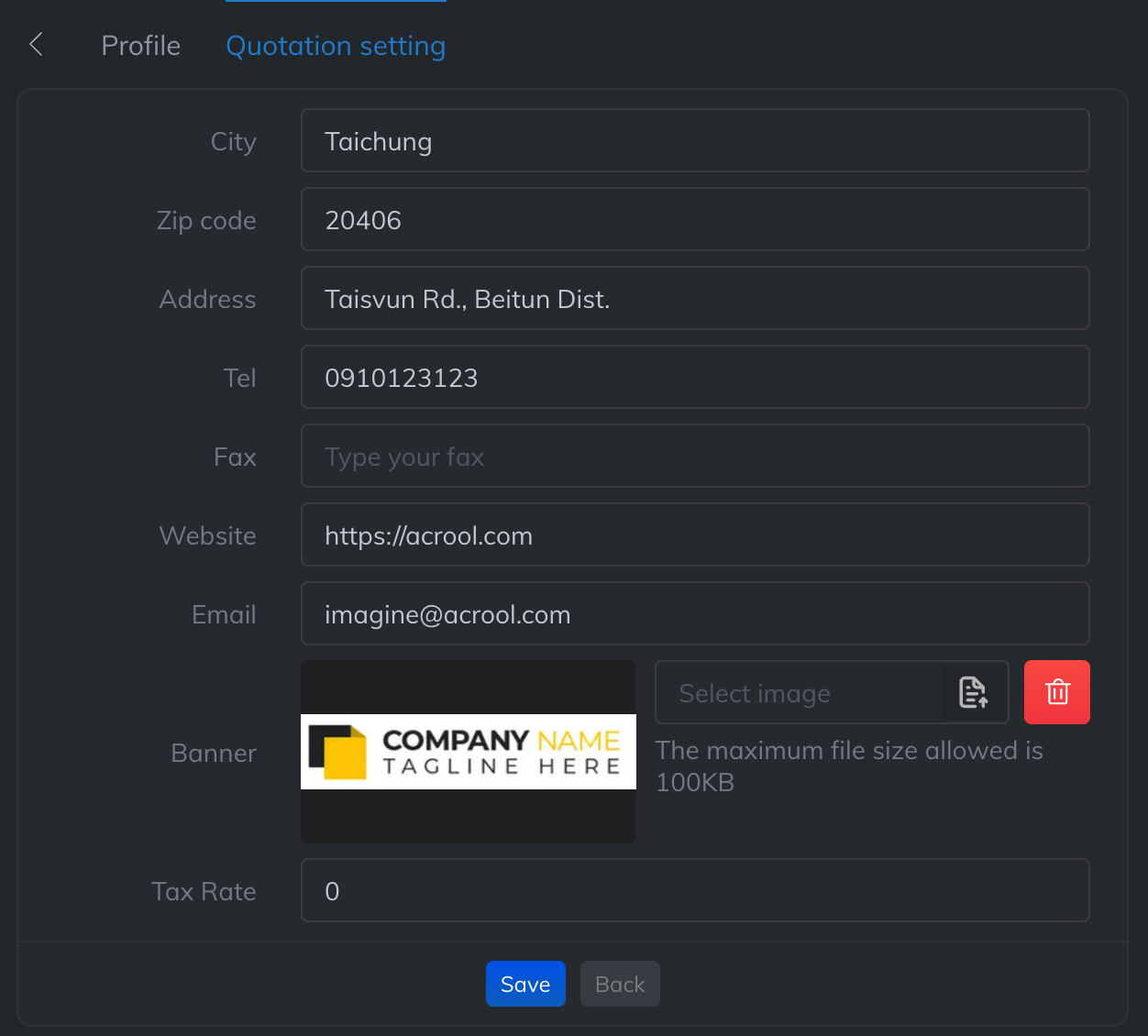Click the gray Back button
Screen dimensions: 1148x1036
point(620,984)
